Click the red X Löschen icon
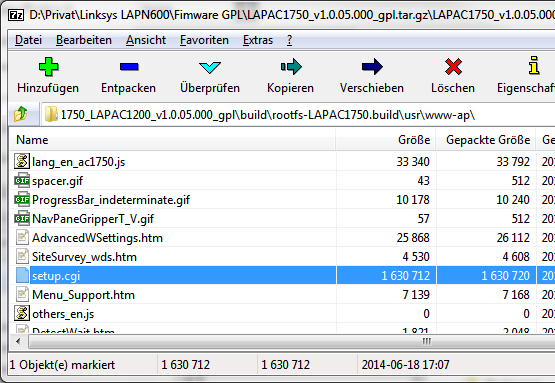The height and width of the screenshot is (383, 555). click(453, 67)
